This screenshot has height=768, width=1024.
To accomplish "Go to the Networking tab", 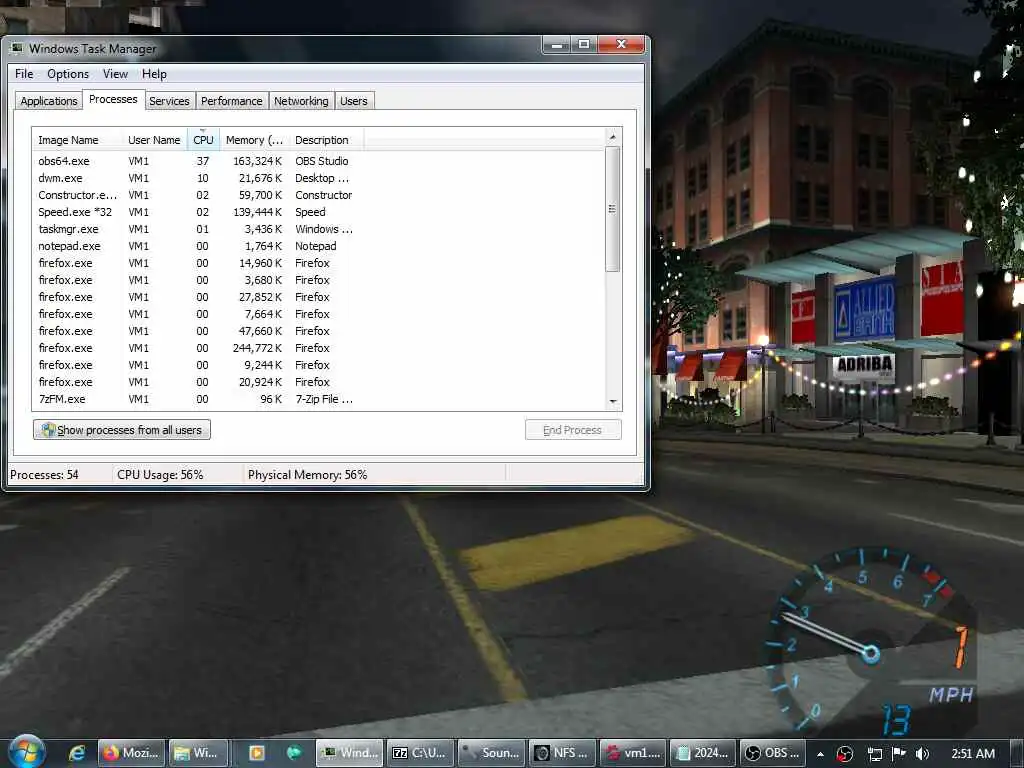I will point(301,101).
